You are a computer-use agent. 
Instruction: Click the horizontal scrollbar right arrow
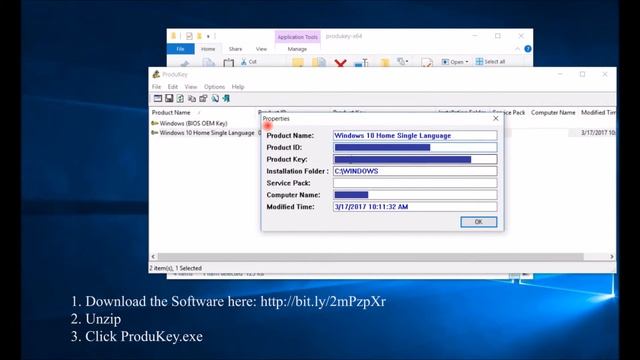coord(612,256)
